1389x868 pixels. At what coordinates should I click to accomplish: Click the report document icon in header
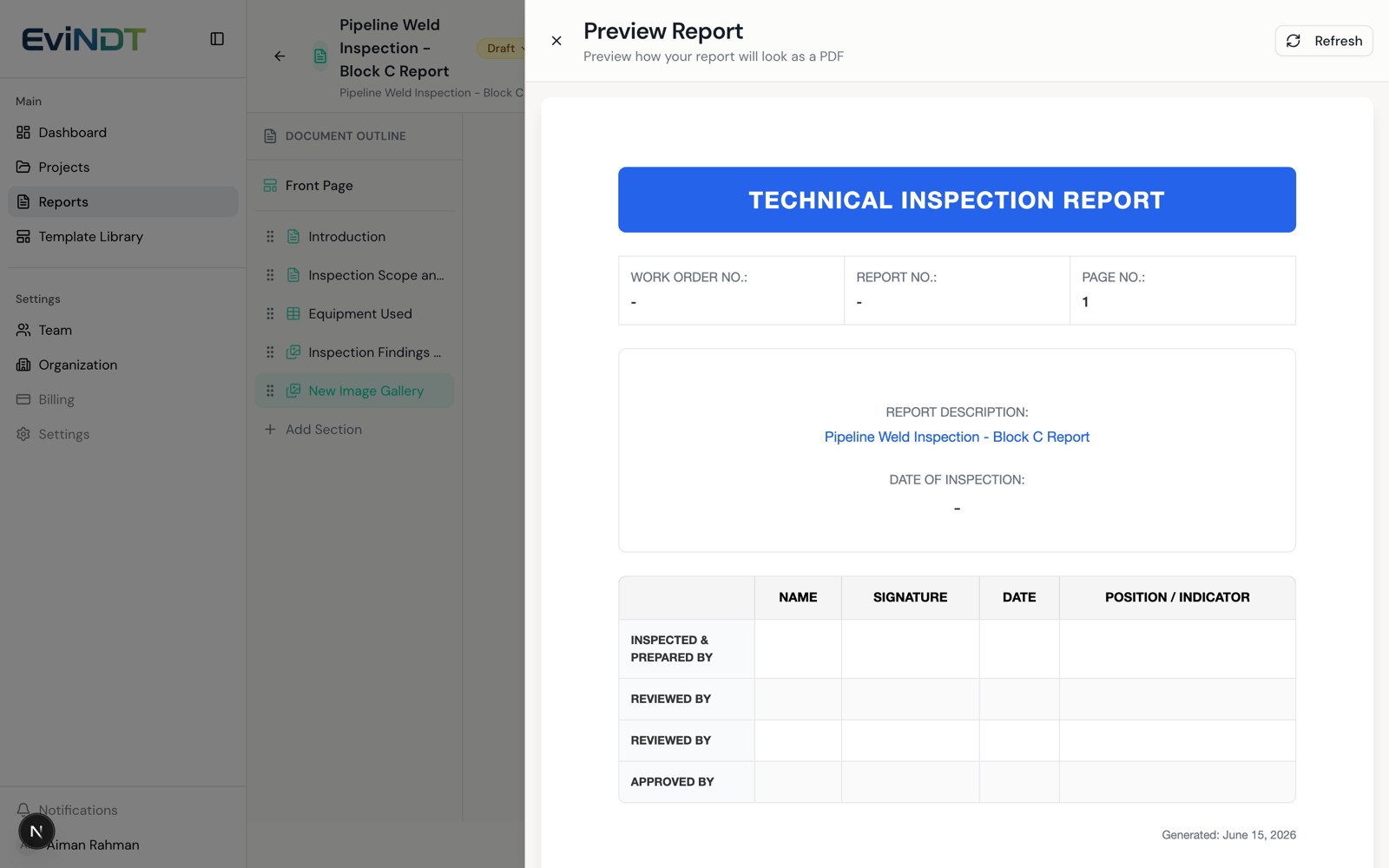click(x=320, y=56)
